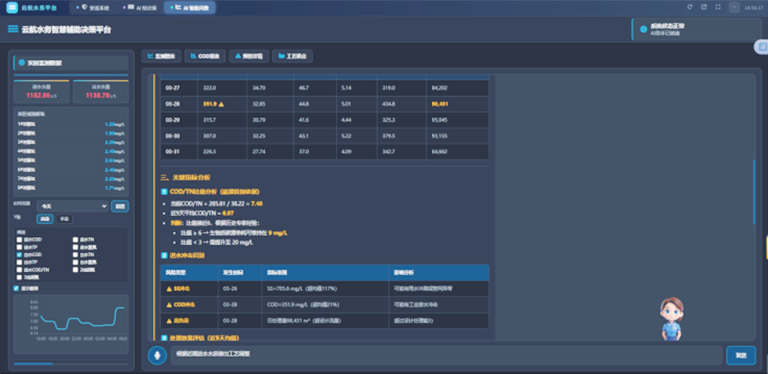Image resolution: width=768 pixels, height=374 pixels.
Task: Select the 自动 Y-axis option
Action: 45,219
